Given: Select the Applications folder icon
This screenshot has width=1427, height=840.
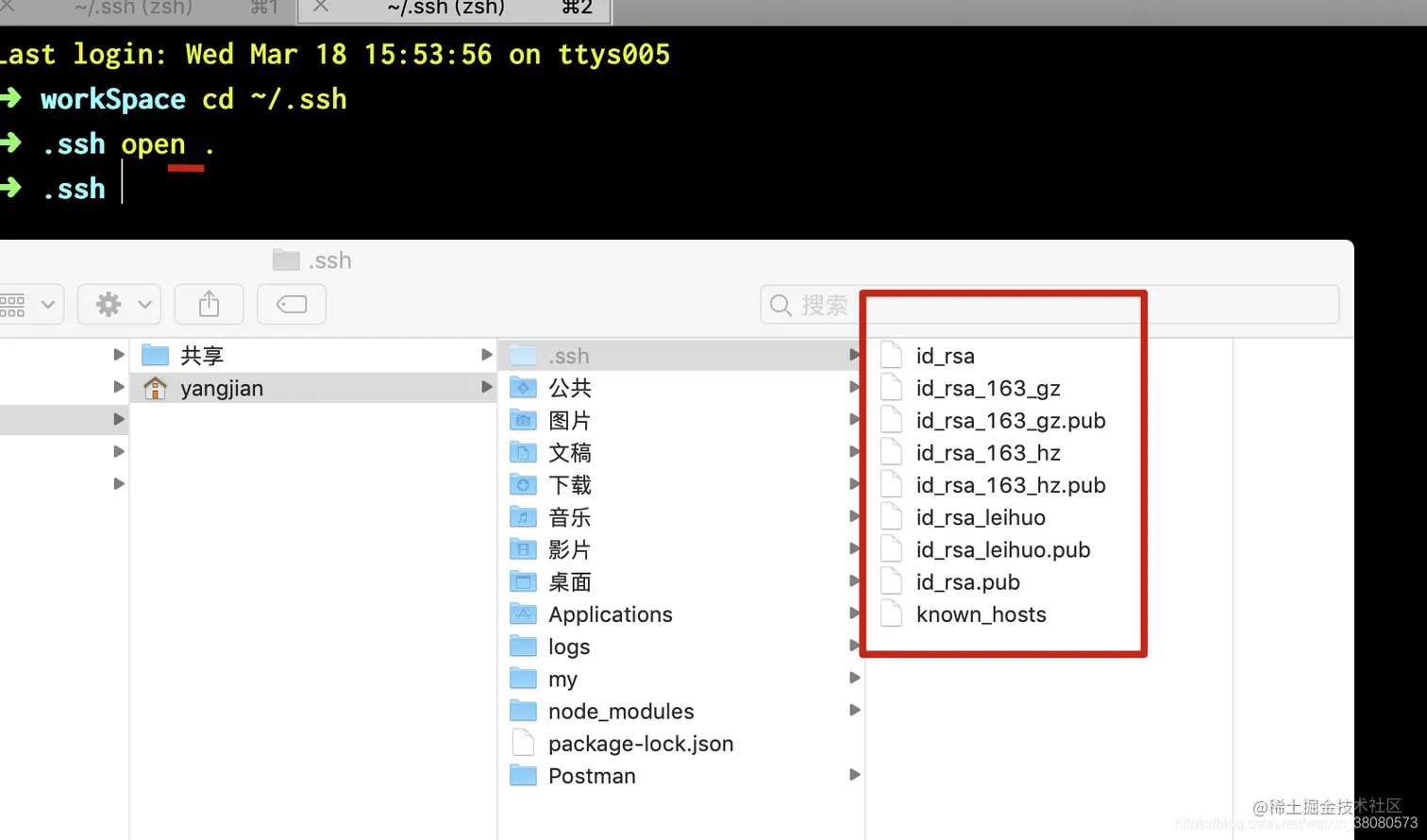Looking at the screenshot, I should (523, 614).
